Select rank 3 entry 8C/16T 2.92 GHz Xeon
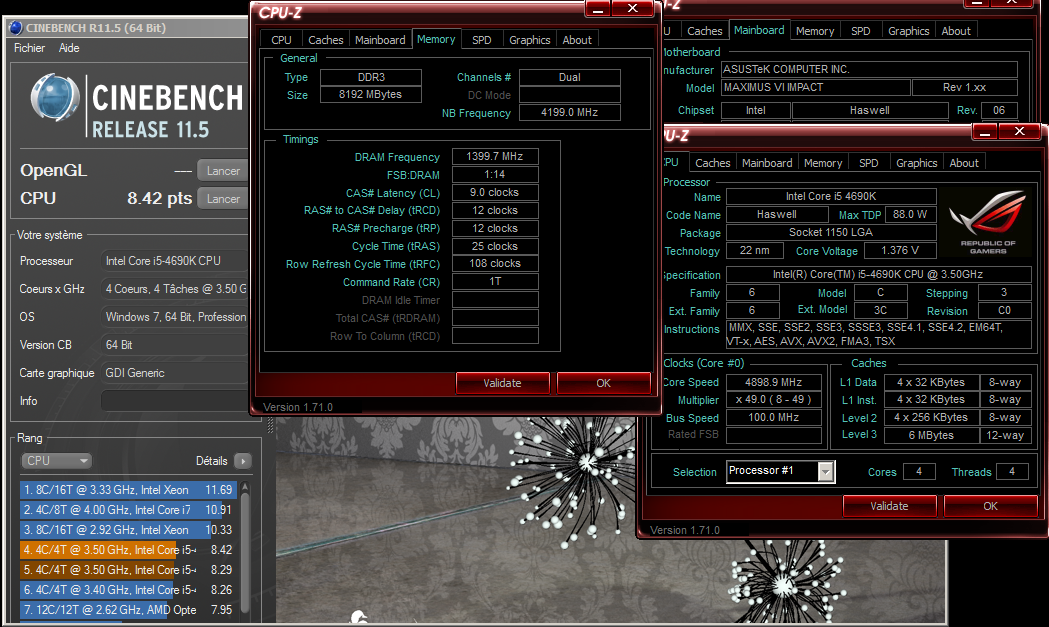 pos(128,530)
